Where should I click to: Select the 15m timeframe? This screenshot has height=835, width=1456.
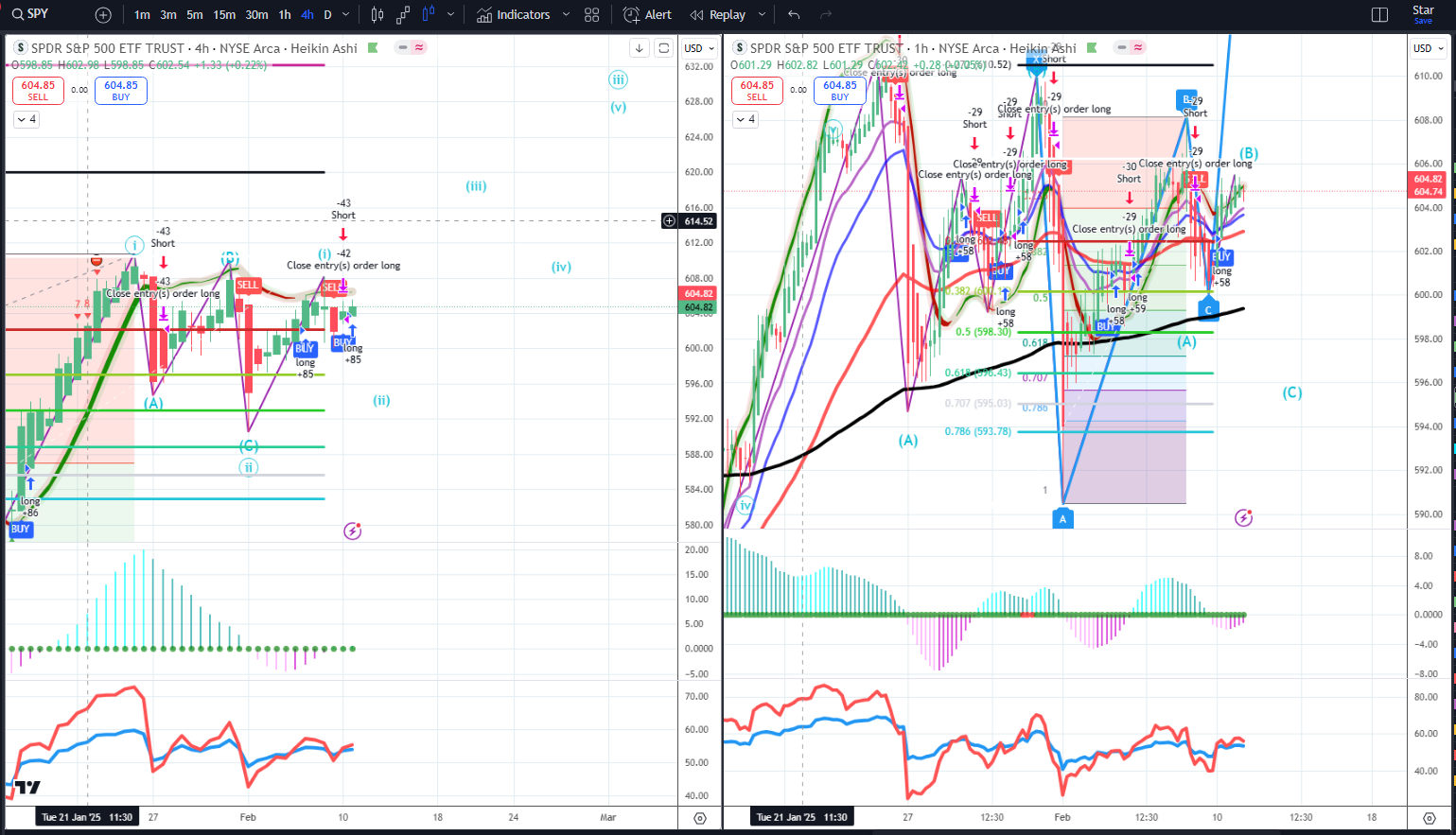[x=224, y=15]
